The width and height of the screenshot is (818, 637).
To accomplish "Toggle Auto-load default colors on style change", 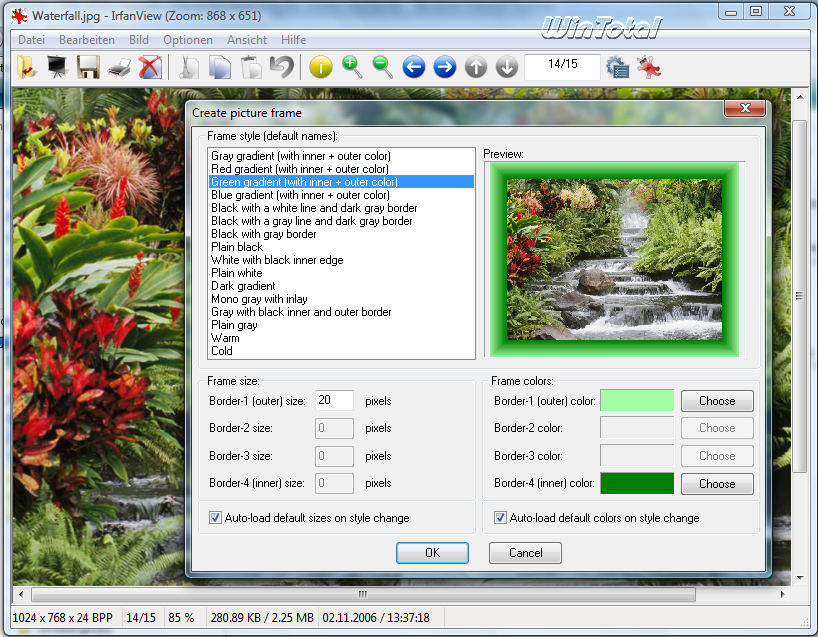I will 502,518.
